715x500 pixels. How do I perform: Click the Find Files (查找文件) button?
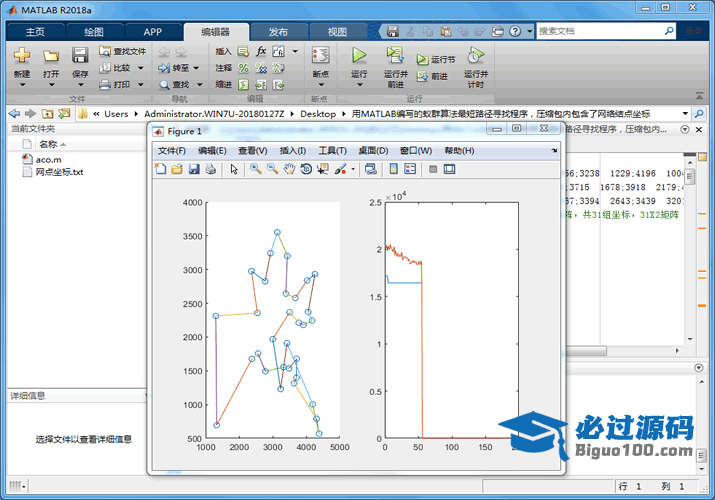(x=123, y=51)
